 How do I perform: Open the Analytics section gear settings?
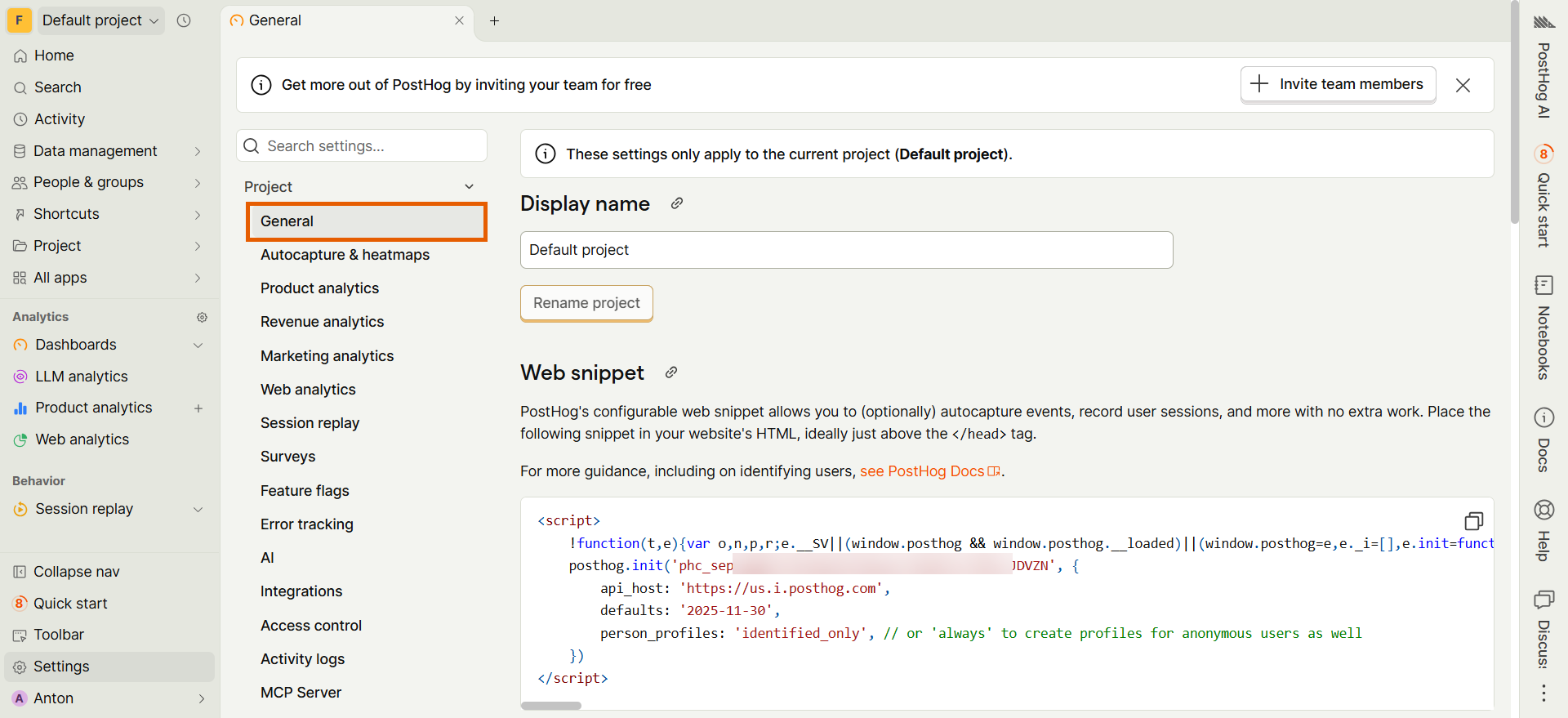click(202, 317)
